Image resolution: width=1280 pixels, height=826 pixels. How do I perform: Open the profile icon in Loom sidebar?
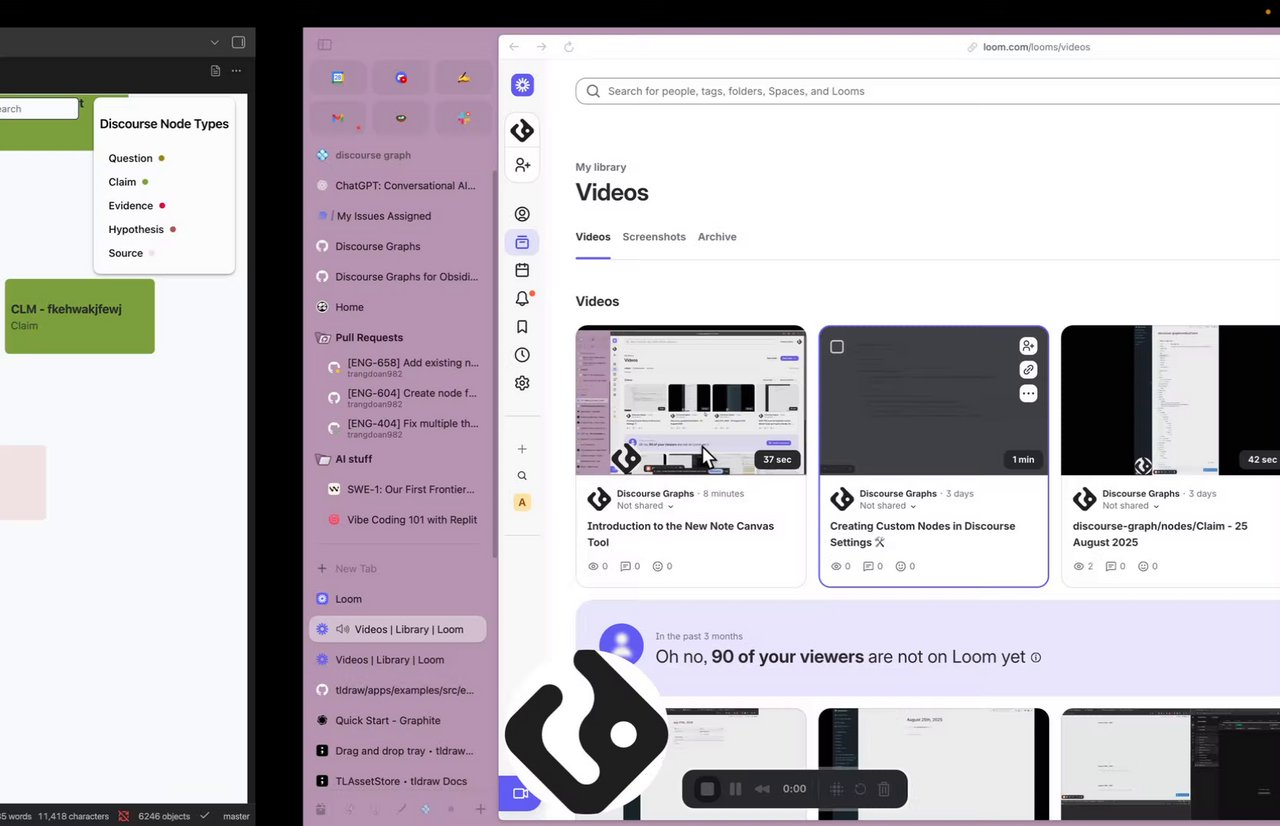(522, 214)
